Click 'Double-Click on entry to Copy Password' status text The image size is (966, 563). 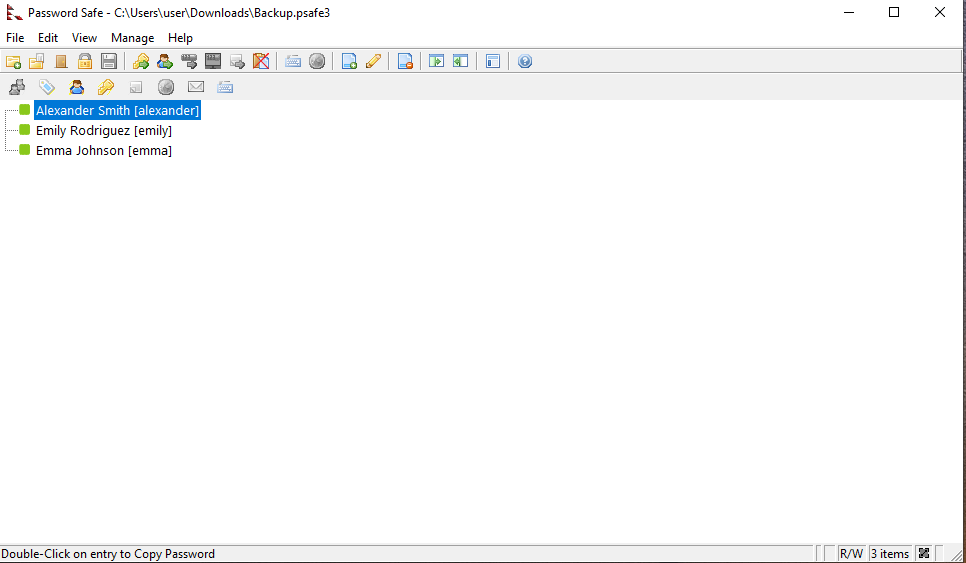point(108,554)
